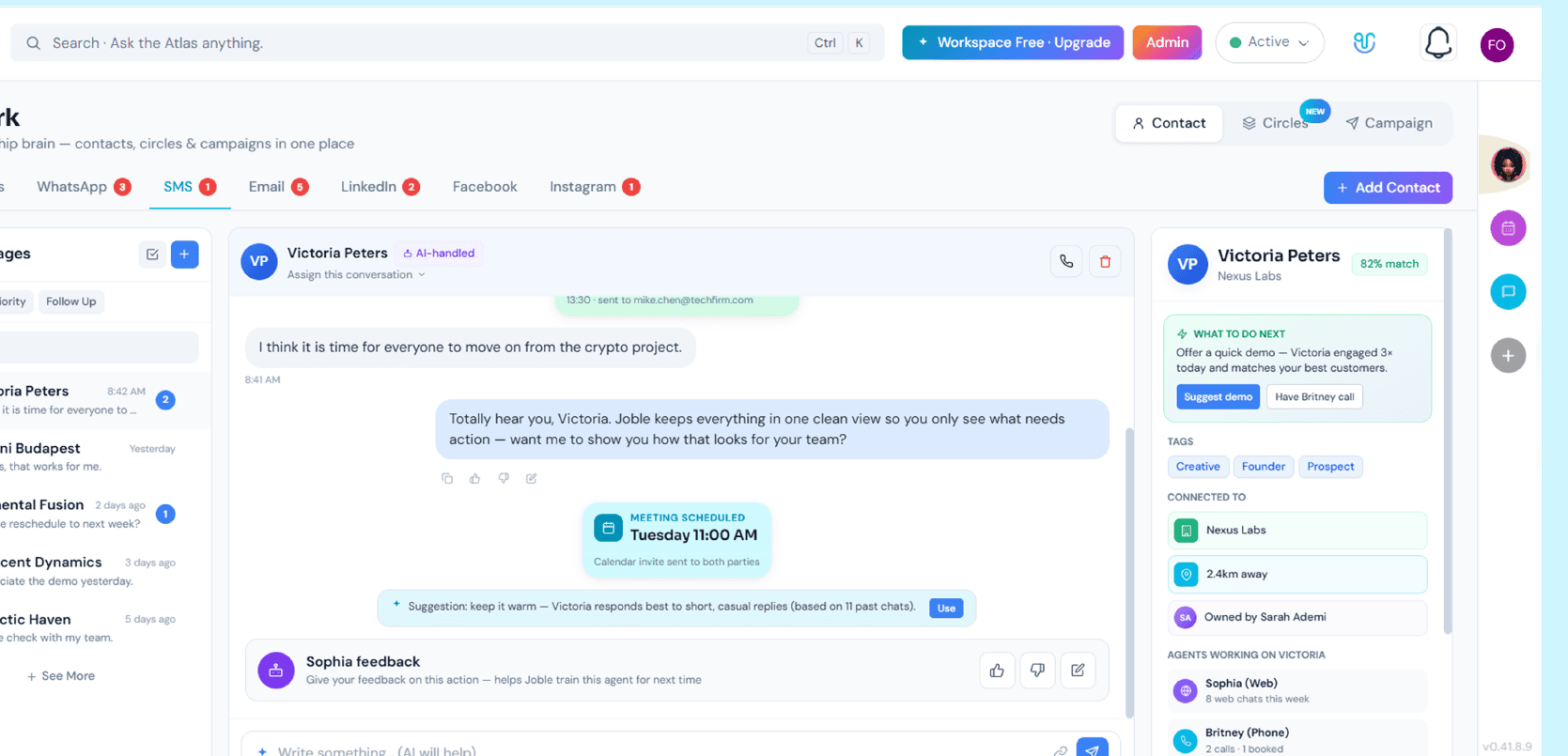Switch to WhatsApp tab
The width and height of the screenshot is (1568, 756).
pos(83,187)
